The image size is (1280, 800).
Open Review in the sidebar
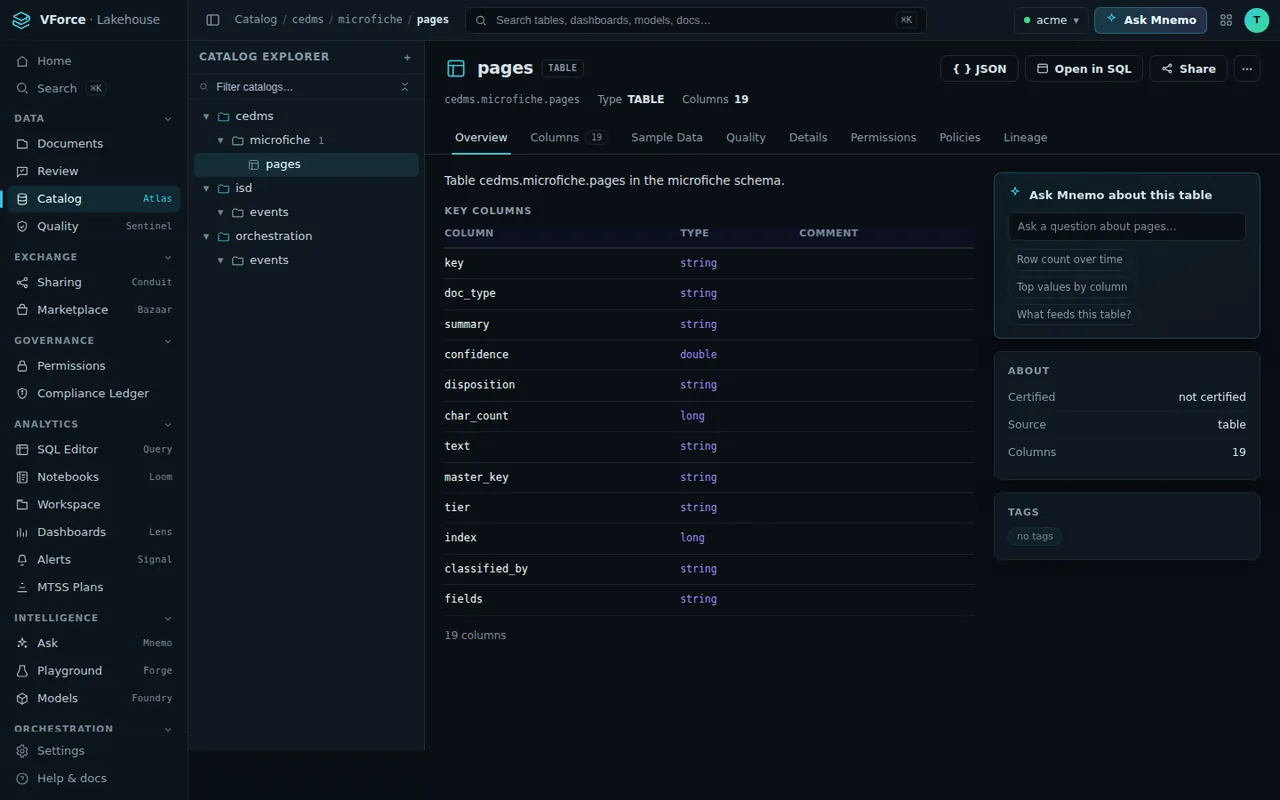pos(94,171)
